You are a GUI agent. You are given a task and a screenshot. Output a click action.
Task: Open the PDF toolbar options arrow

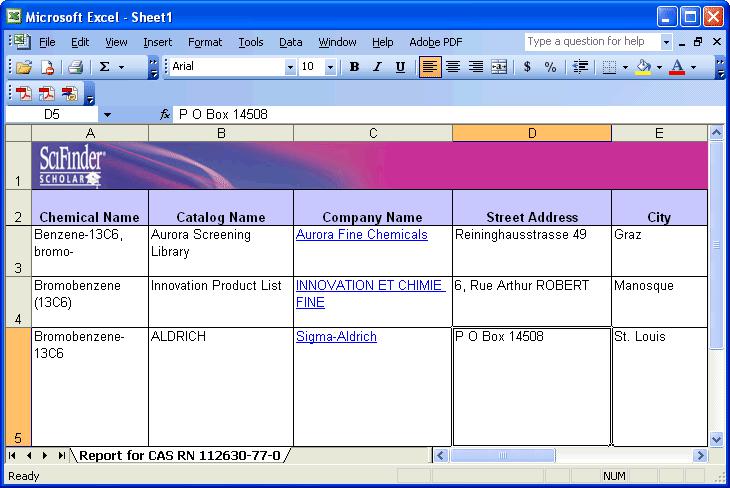90,94
